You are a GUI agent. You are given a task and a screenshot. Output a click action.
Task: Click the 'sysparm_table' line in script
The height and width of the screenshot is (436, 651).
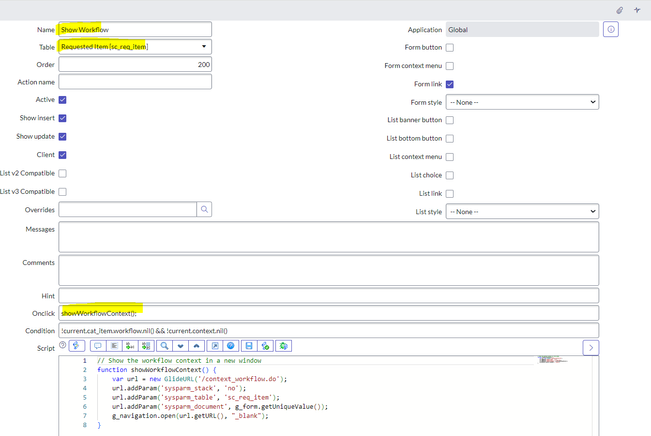(196, 397)
